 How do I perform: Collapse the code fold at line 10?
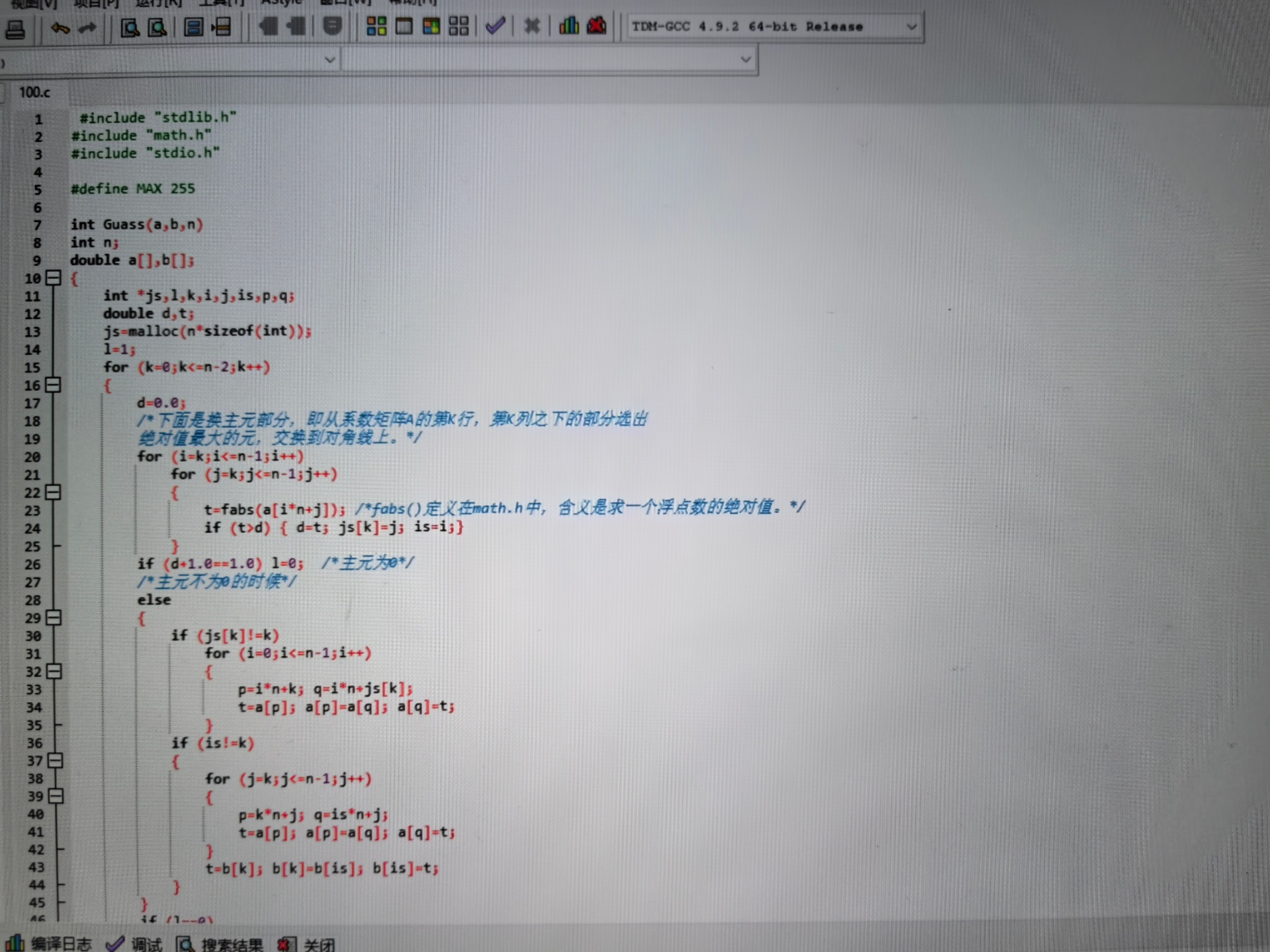[54, 278]
